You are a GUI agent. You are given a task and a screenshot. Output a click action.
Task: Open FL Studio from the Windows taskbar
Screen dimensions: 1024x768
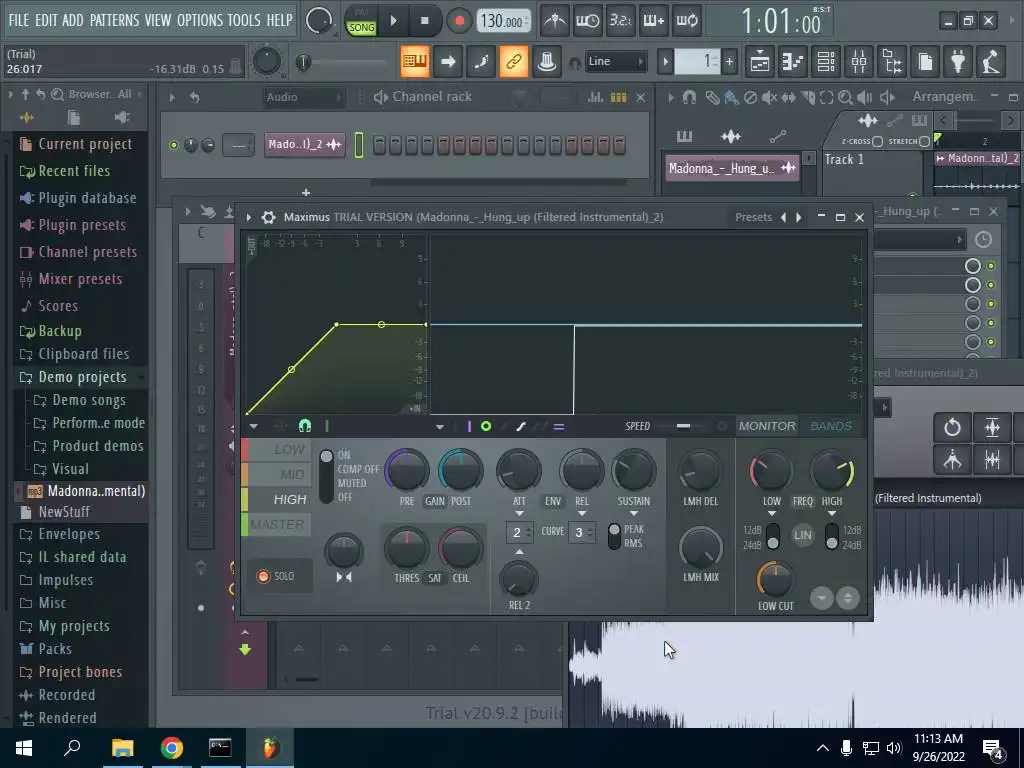270,748
